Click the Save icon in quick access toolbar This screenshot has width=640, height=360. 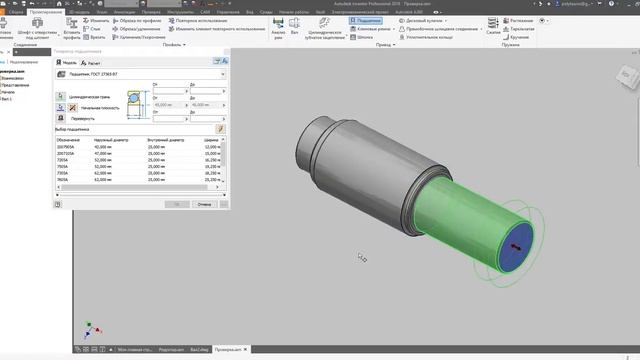pos(24,4)
